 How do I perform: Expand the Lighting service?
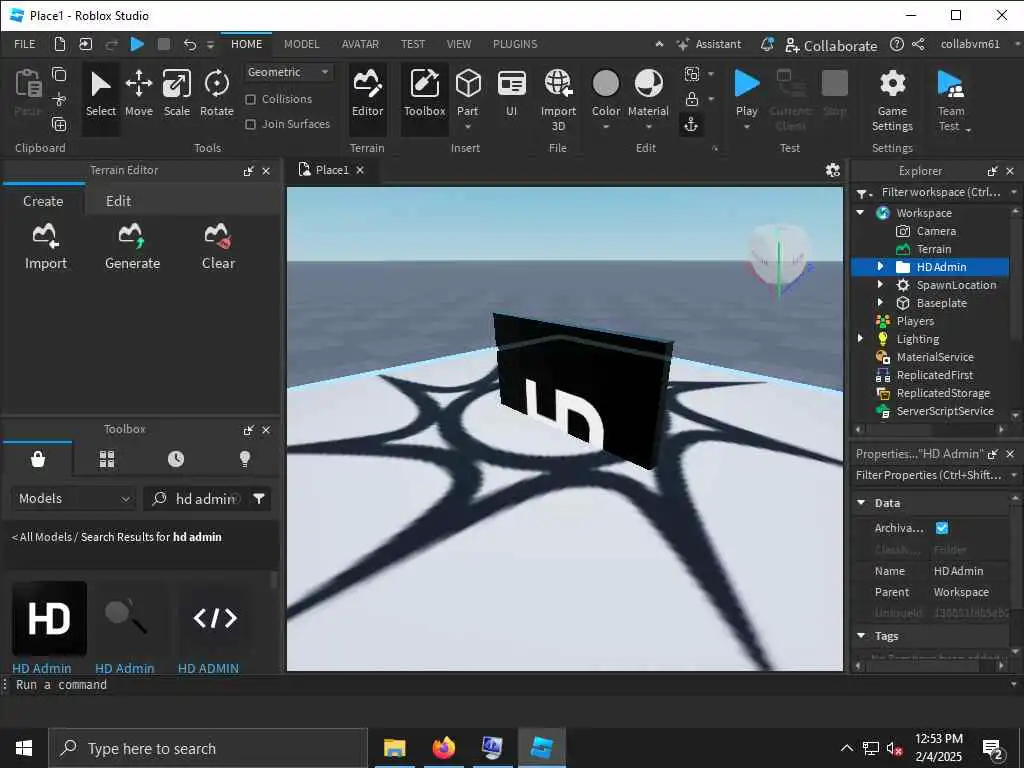(x=860, y=338)
